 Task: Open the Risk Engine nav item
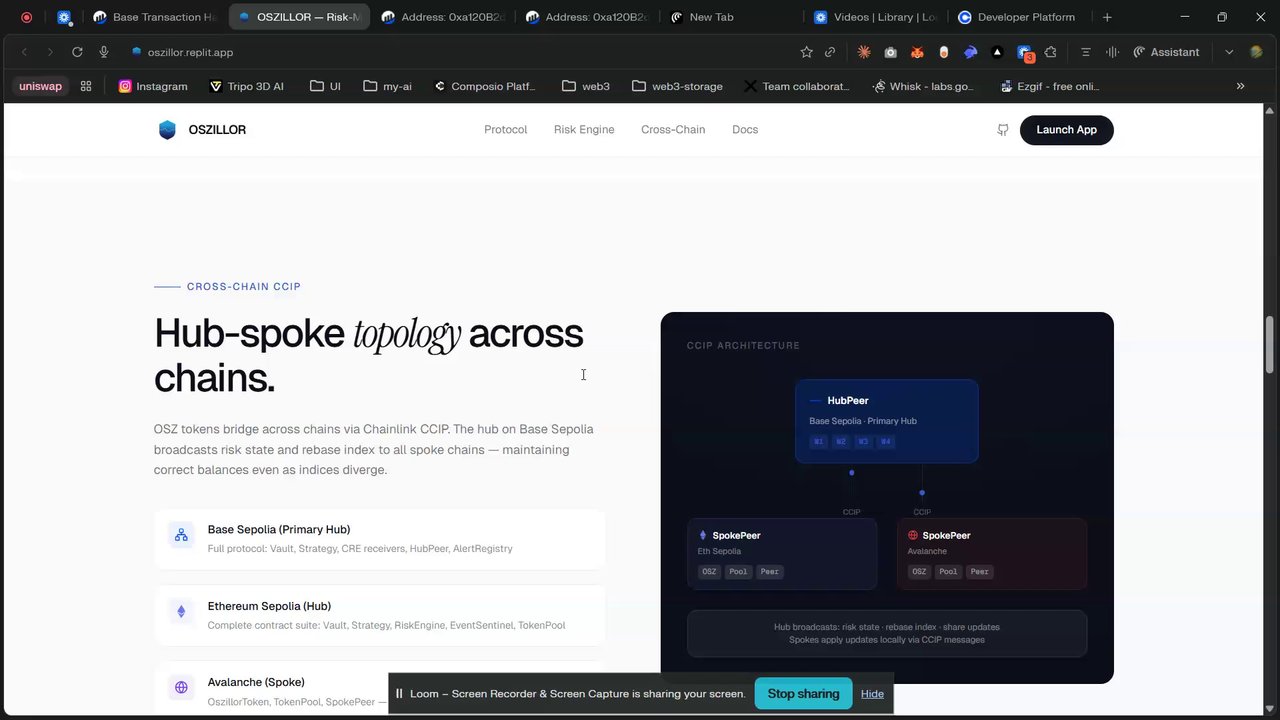pos(584,130)
